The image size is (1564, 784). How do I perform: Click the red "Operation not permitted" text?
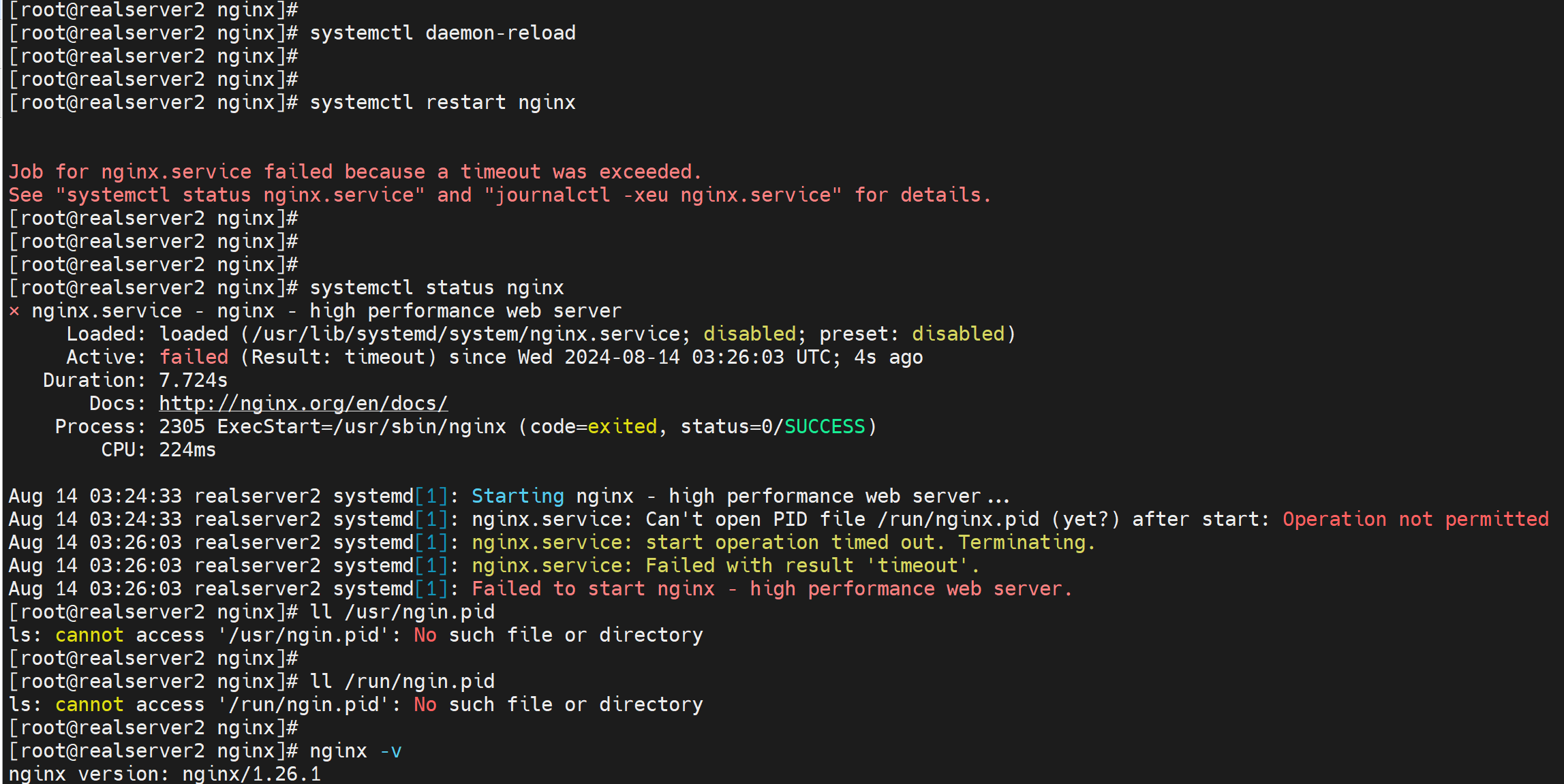pyautogui.click(x=1415, y=519)
